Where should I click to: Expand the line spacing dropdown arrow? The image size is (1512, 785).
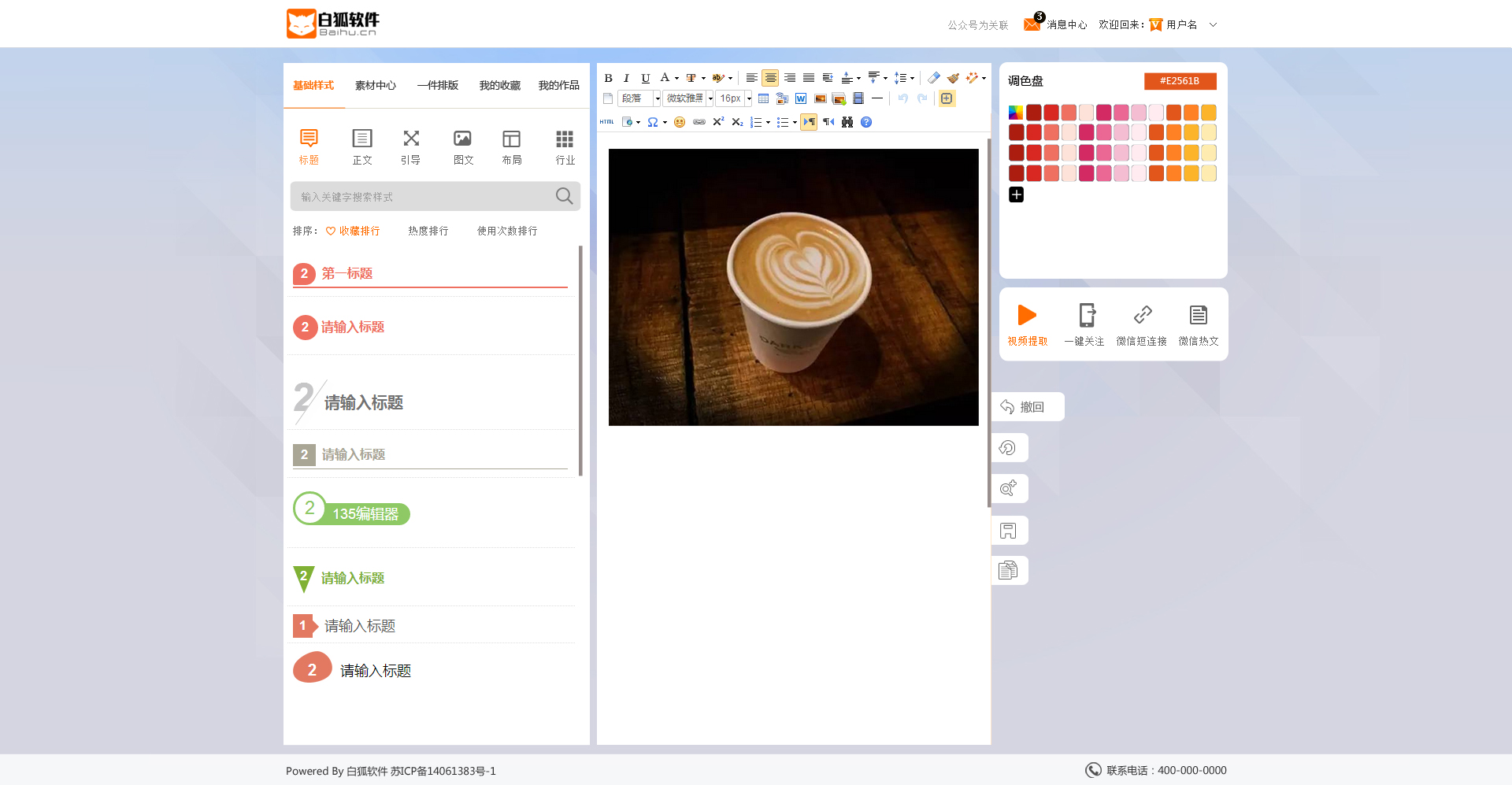tap(912, 79)
